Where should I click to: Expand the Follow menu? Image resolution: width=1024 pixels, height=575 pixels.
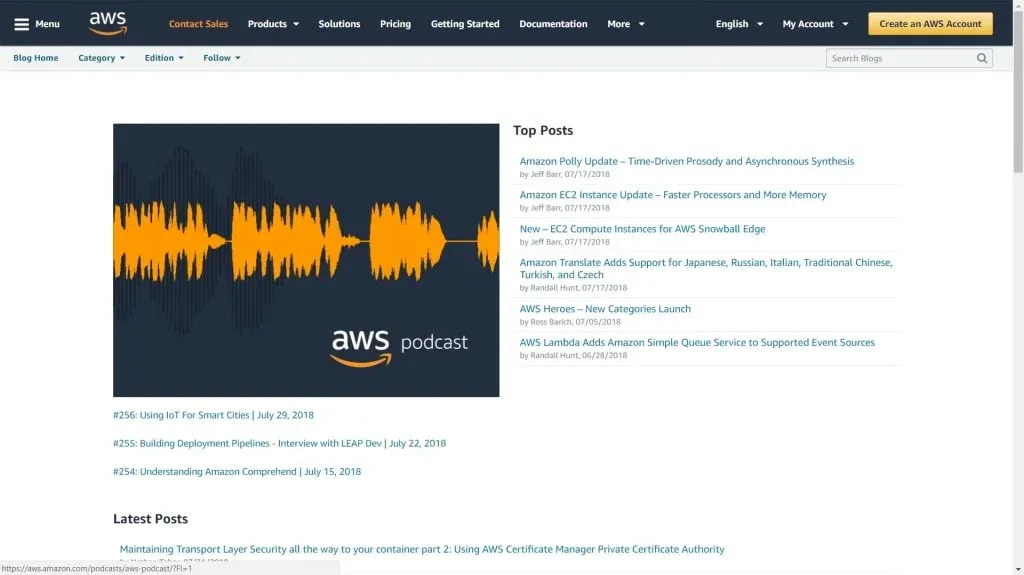222,58
